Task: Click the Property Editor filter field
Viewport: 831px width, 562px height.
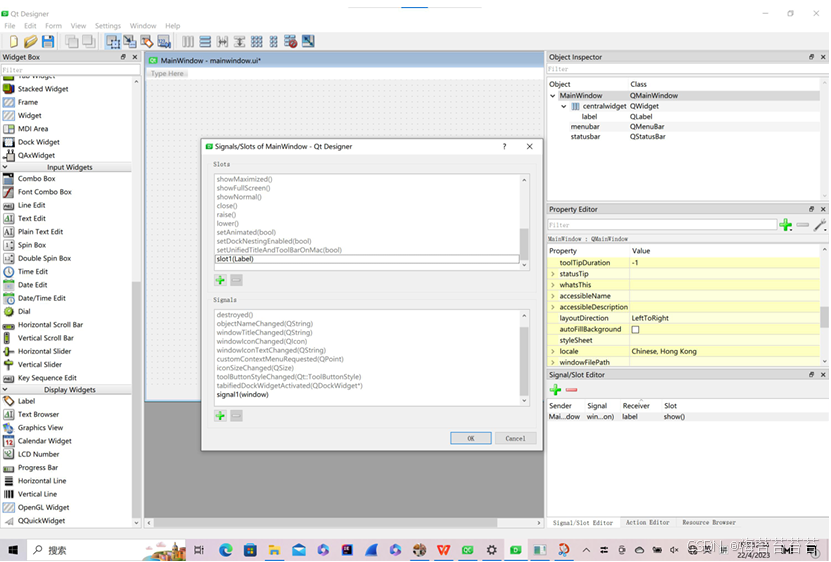Action: click(662, 225)
